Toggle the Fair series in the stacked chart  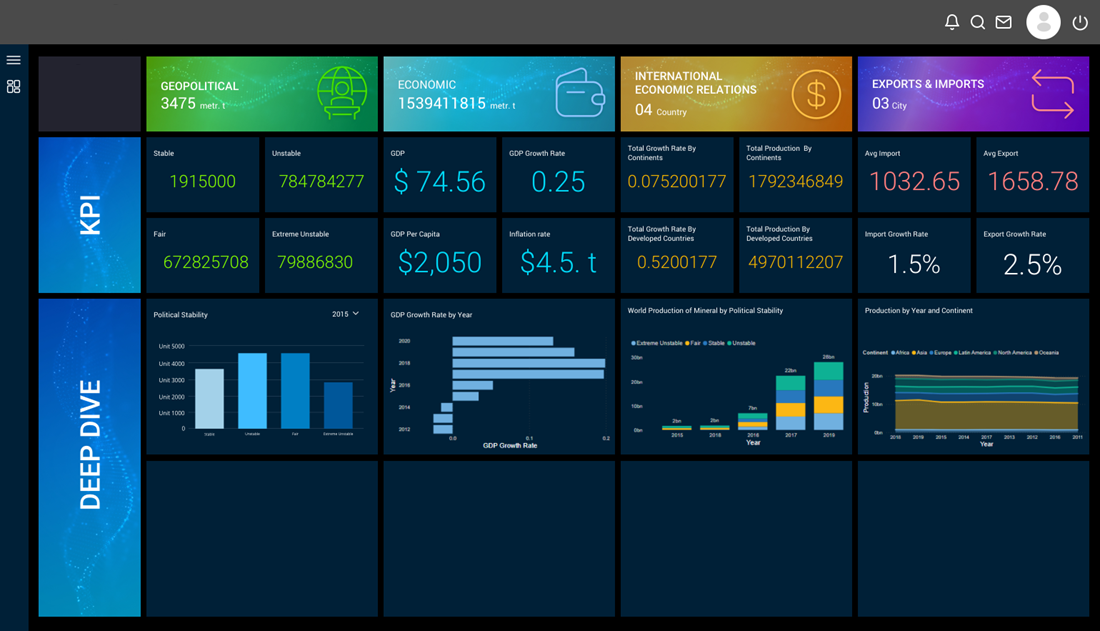[x=693, y=343]
